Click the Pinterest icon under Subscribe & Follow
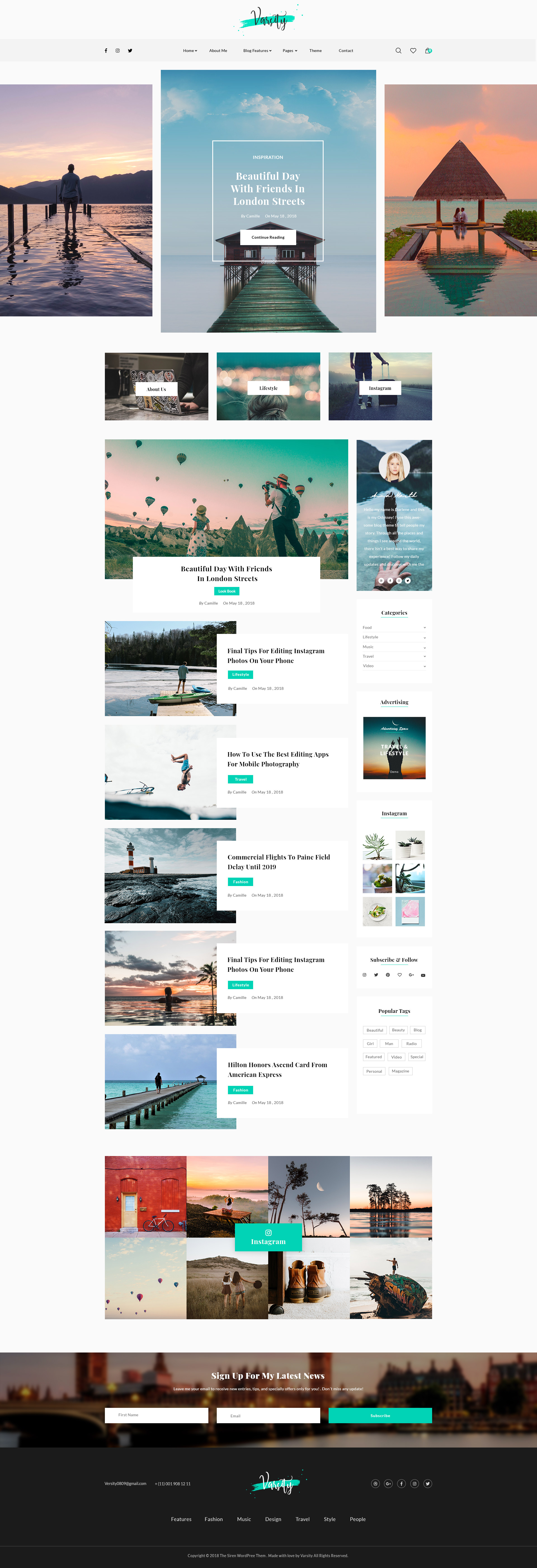The height and width of the screenshot is (1568, 537). 388,975
